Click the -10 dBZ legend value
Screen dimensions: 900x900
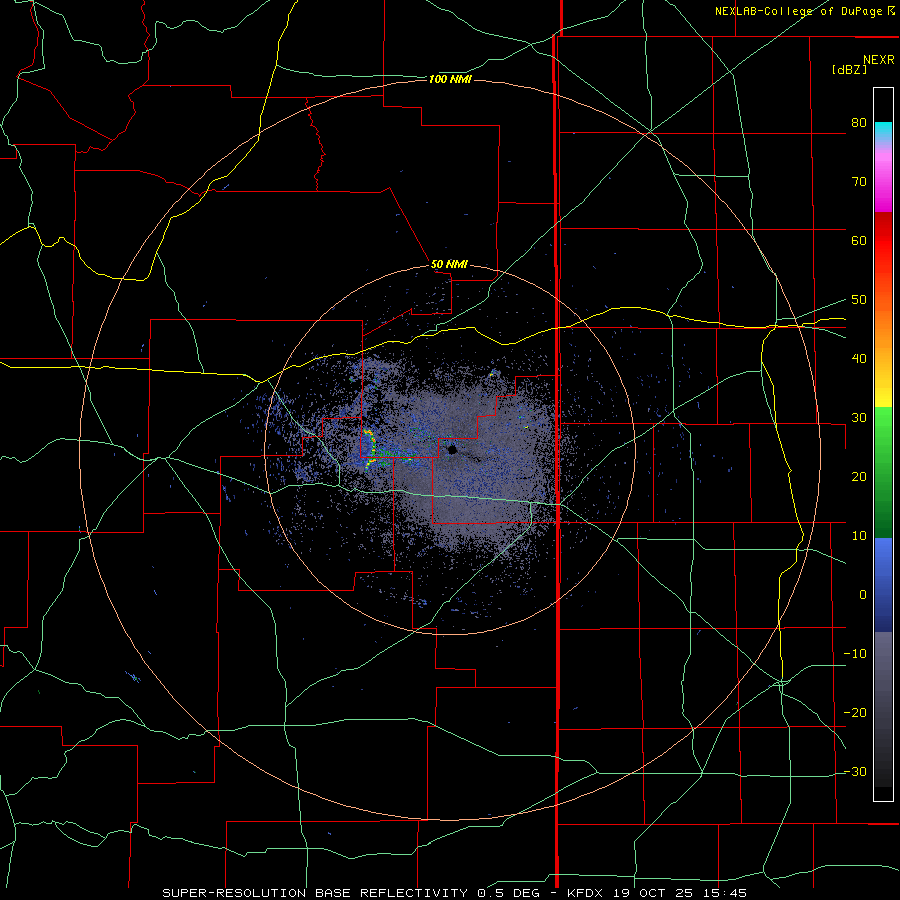point(855,654)
